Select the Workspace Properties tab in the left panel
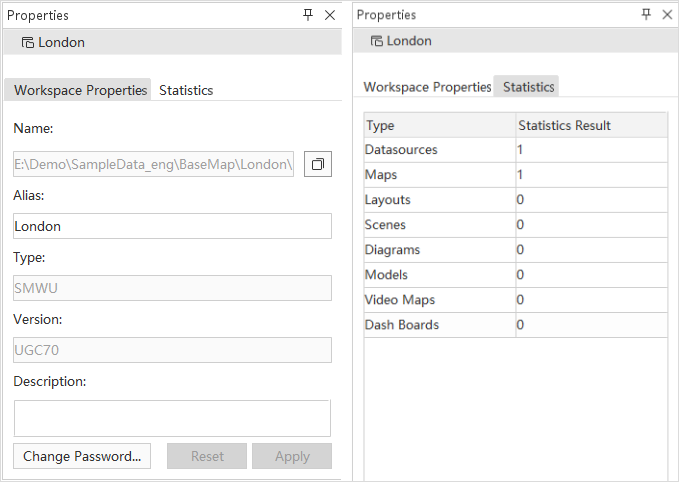 [x=80, y=90]
